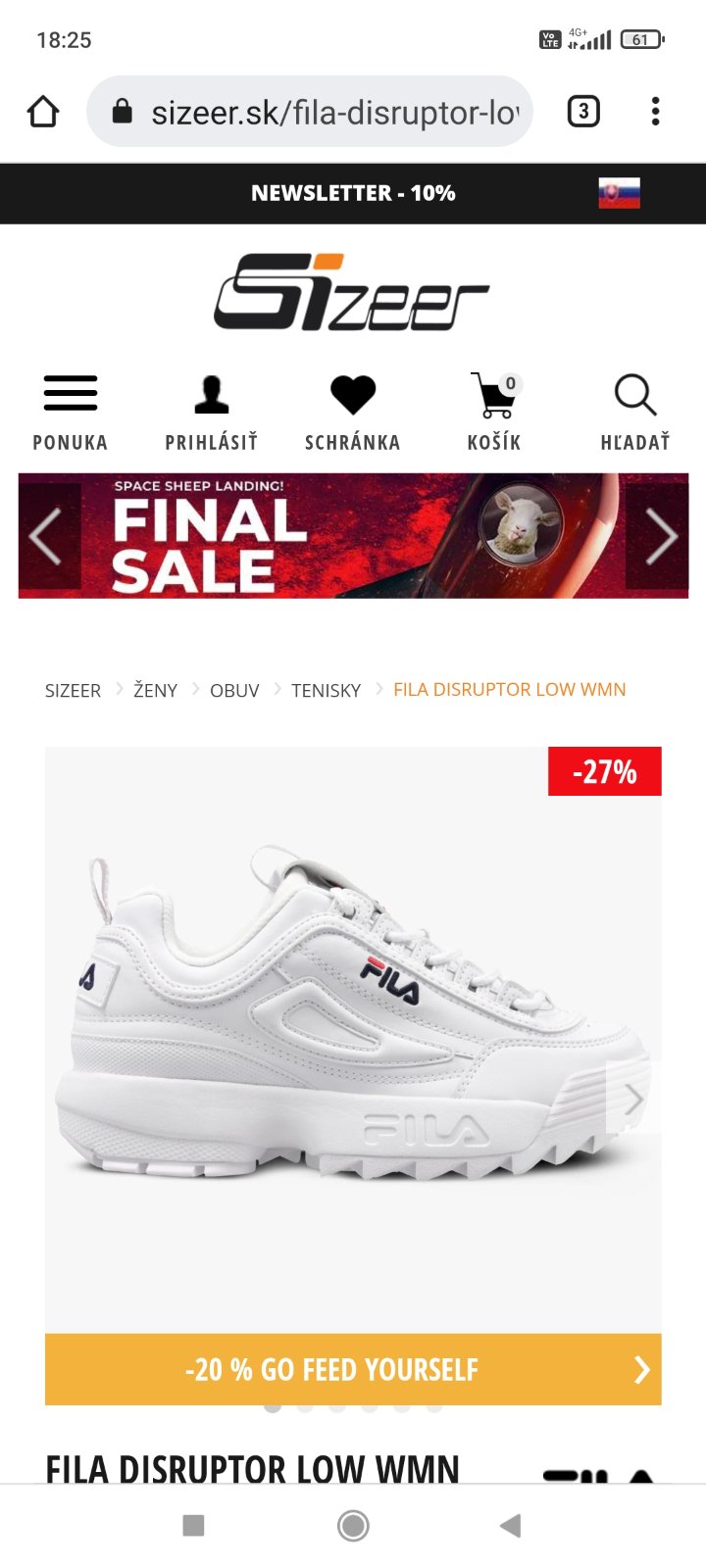The image size is (706, 1568).
Task: Advance to the next product image
Action: pos(633,1100)
